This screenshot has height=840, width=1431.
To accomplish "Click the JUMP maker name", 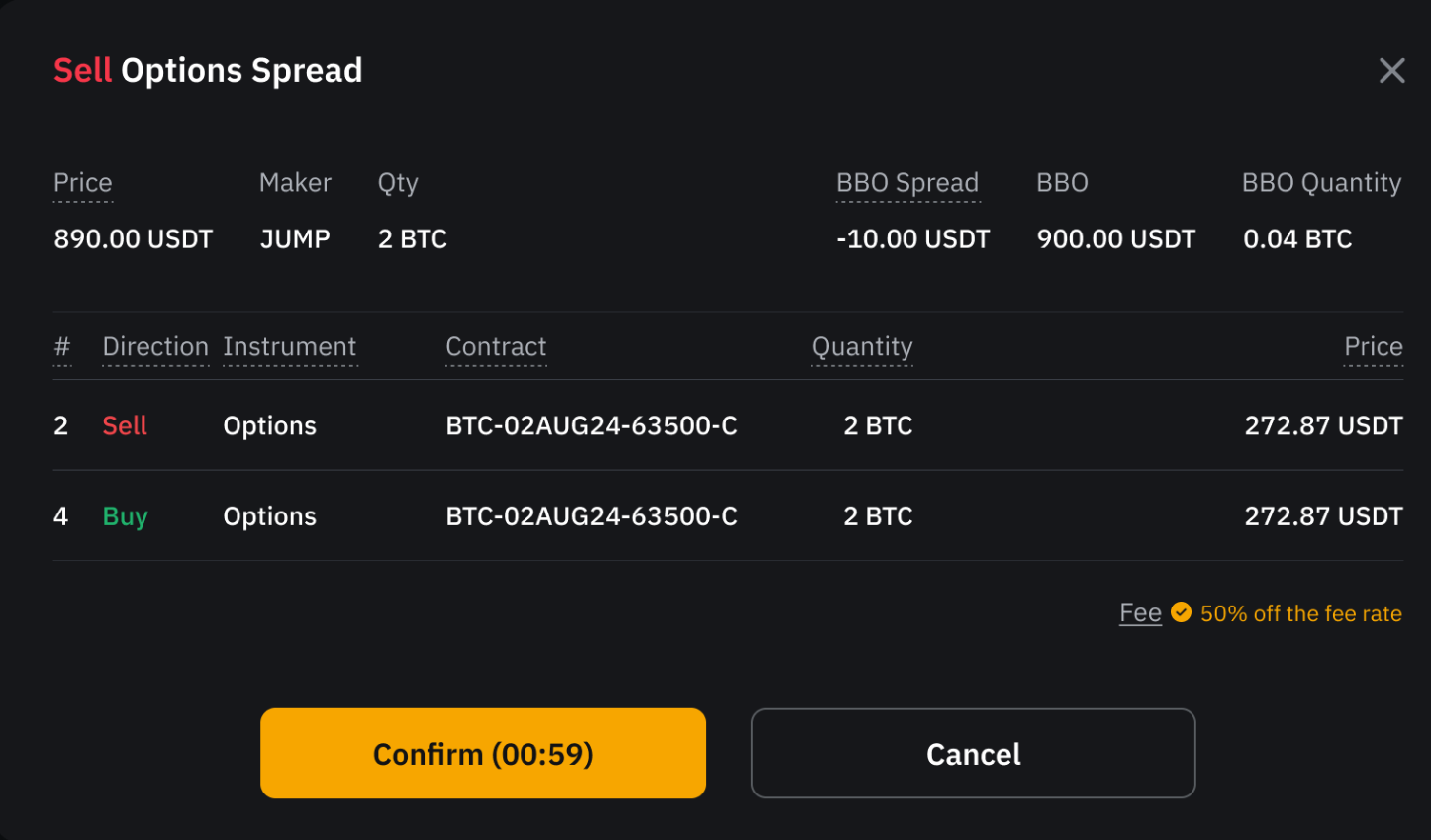I will [295, 239].
